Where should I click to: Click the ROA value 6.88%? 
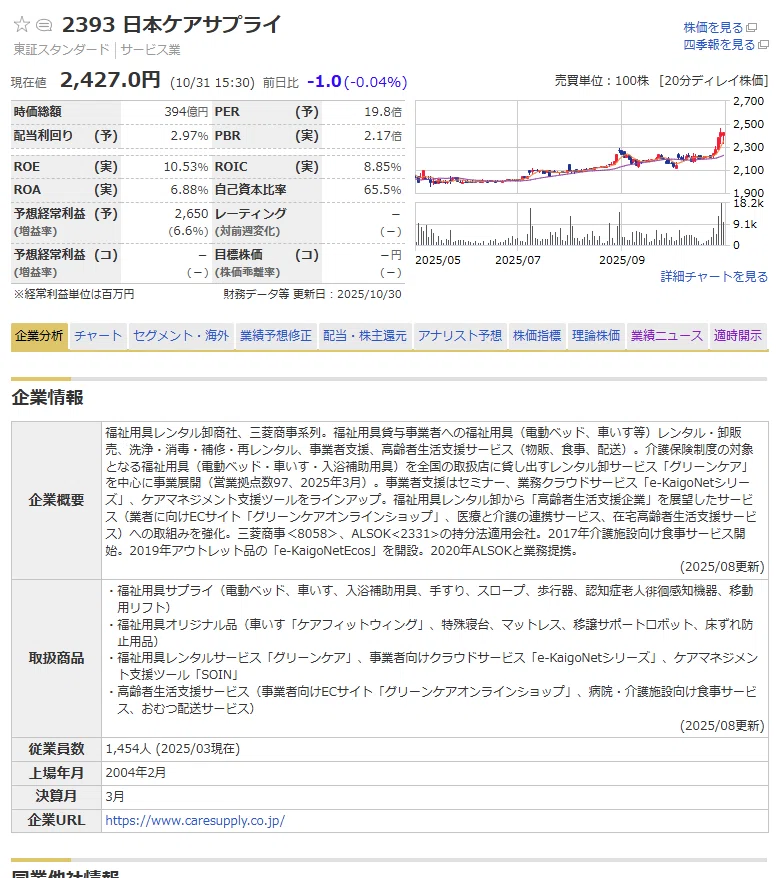pyautogui.click(x=189, y=190)
